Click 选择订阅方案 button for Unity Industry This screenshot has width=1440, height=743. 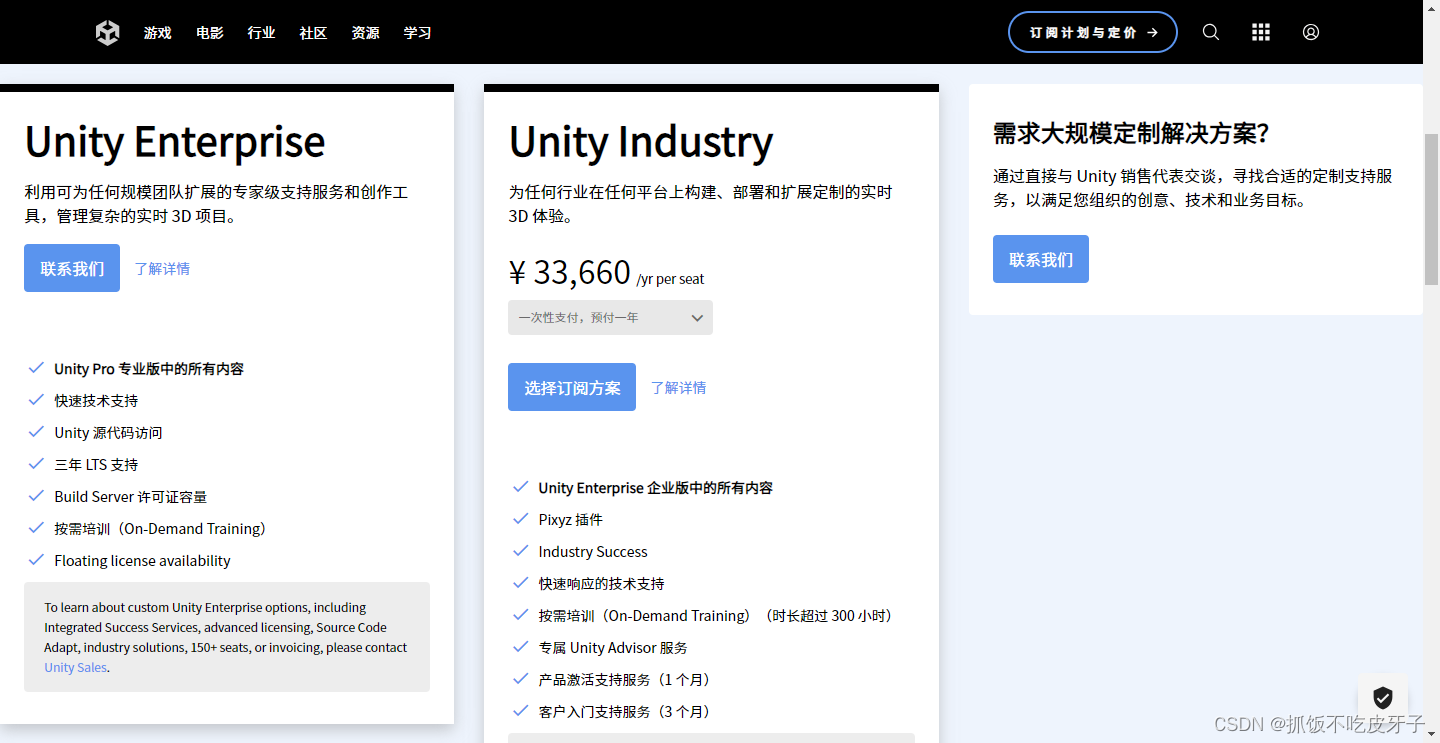click(572, 387)
